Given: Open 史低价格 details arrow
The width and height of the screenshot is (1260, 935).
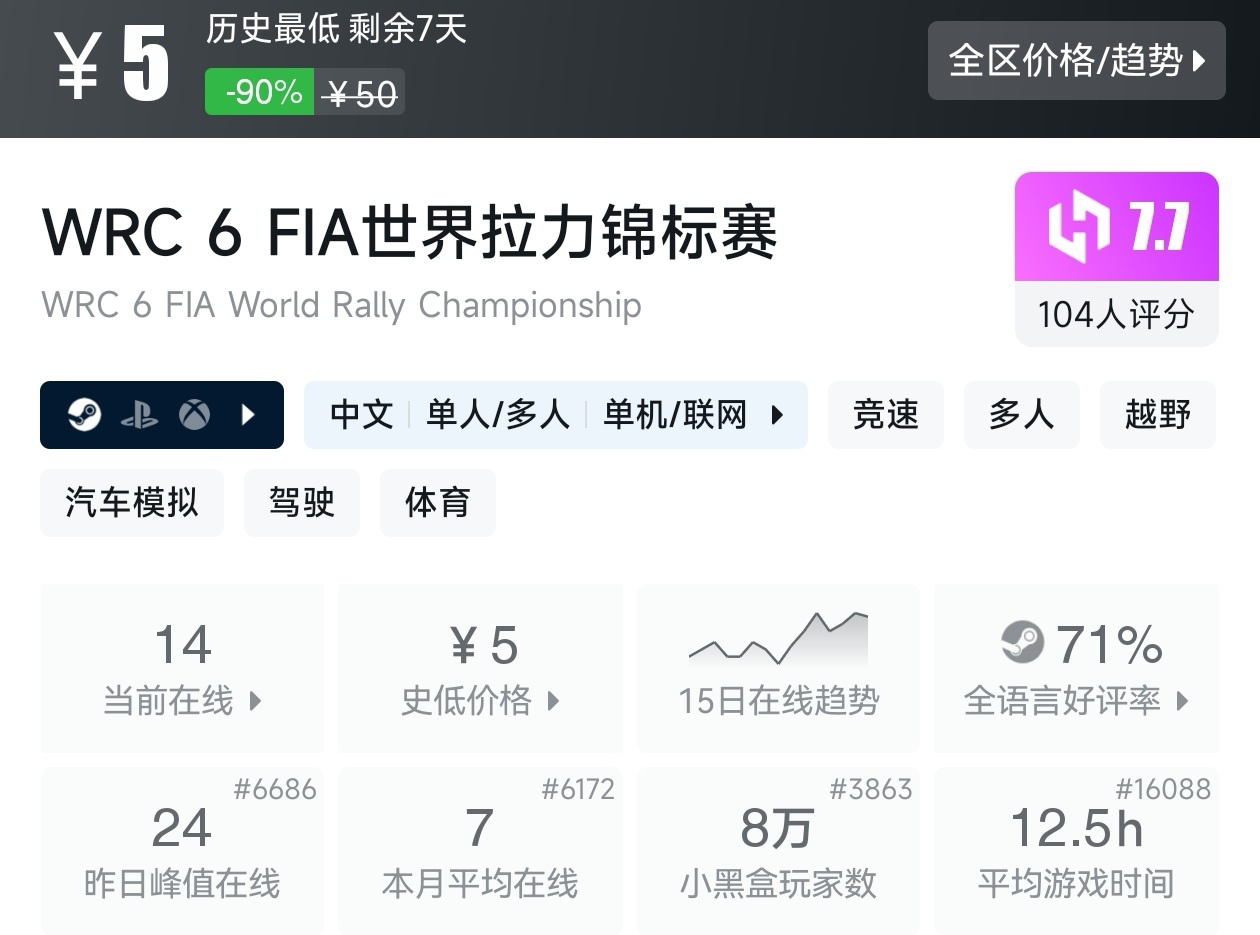Looking at the screenshot, I should tap(553, 701).
